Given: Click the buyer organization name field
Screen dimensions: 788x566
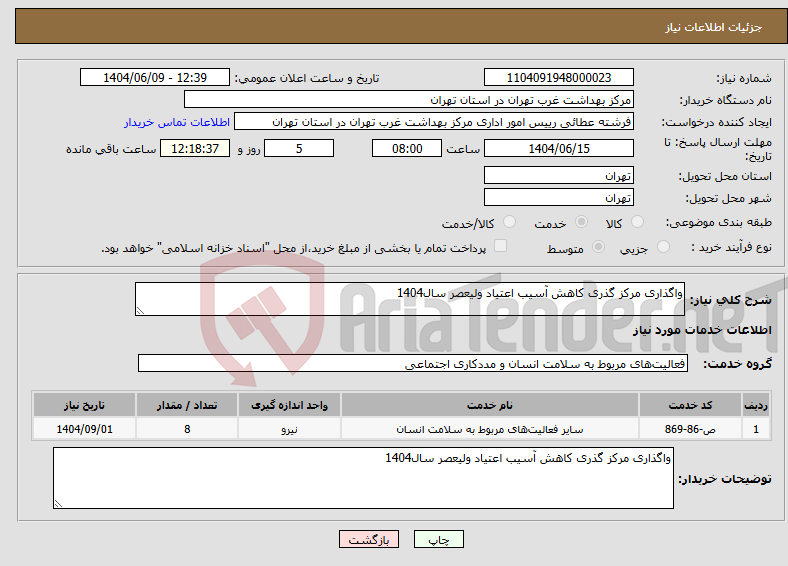Looking at the screenshot, I should 409,100.
